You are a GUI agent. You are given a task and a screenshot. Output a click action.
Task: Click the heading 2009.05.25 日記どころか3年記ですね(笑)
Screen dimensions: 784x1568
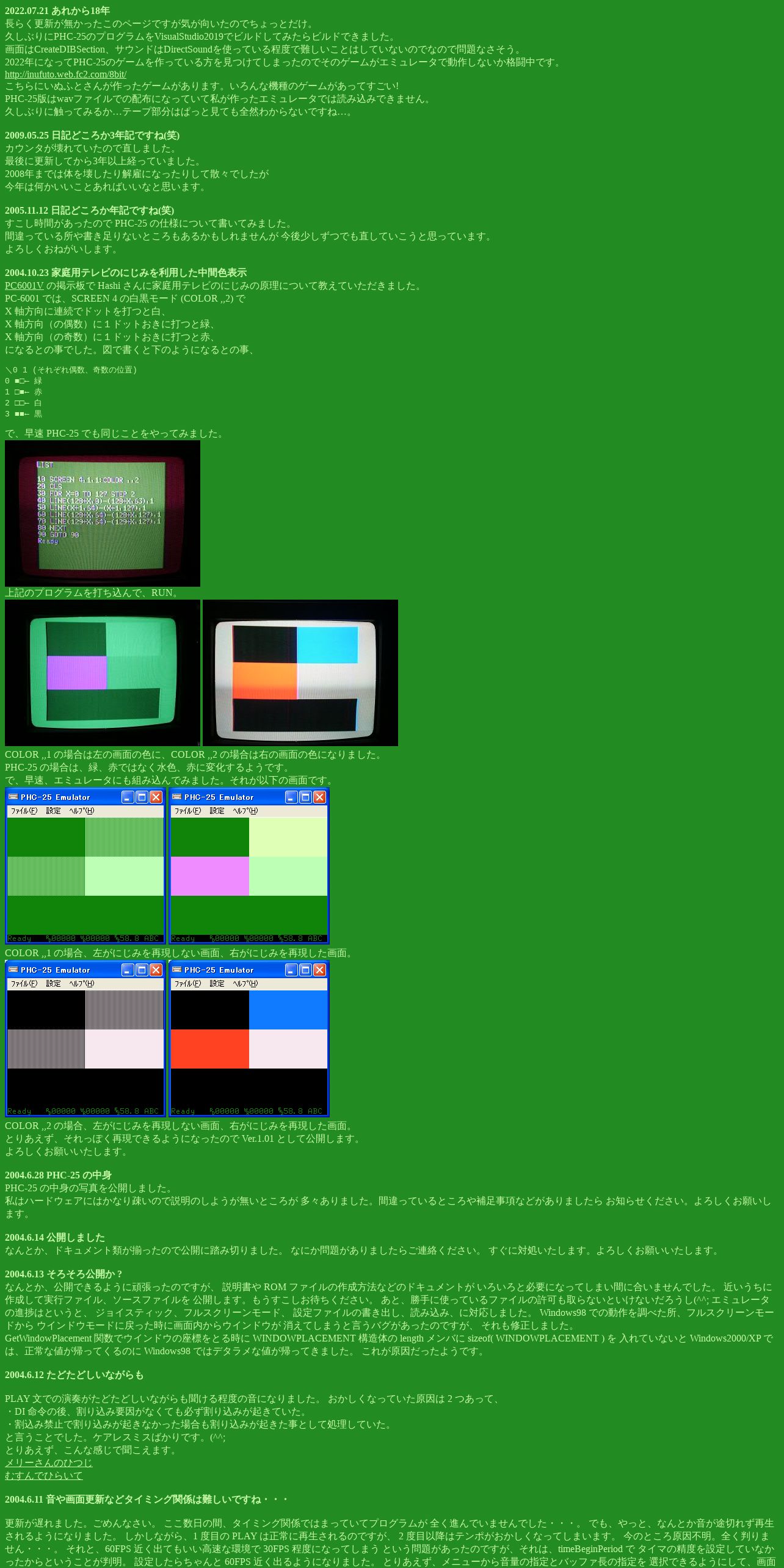click(92, 136)
